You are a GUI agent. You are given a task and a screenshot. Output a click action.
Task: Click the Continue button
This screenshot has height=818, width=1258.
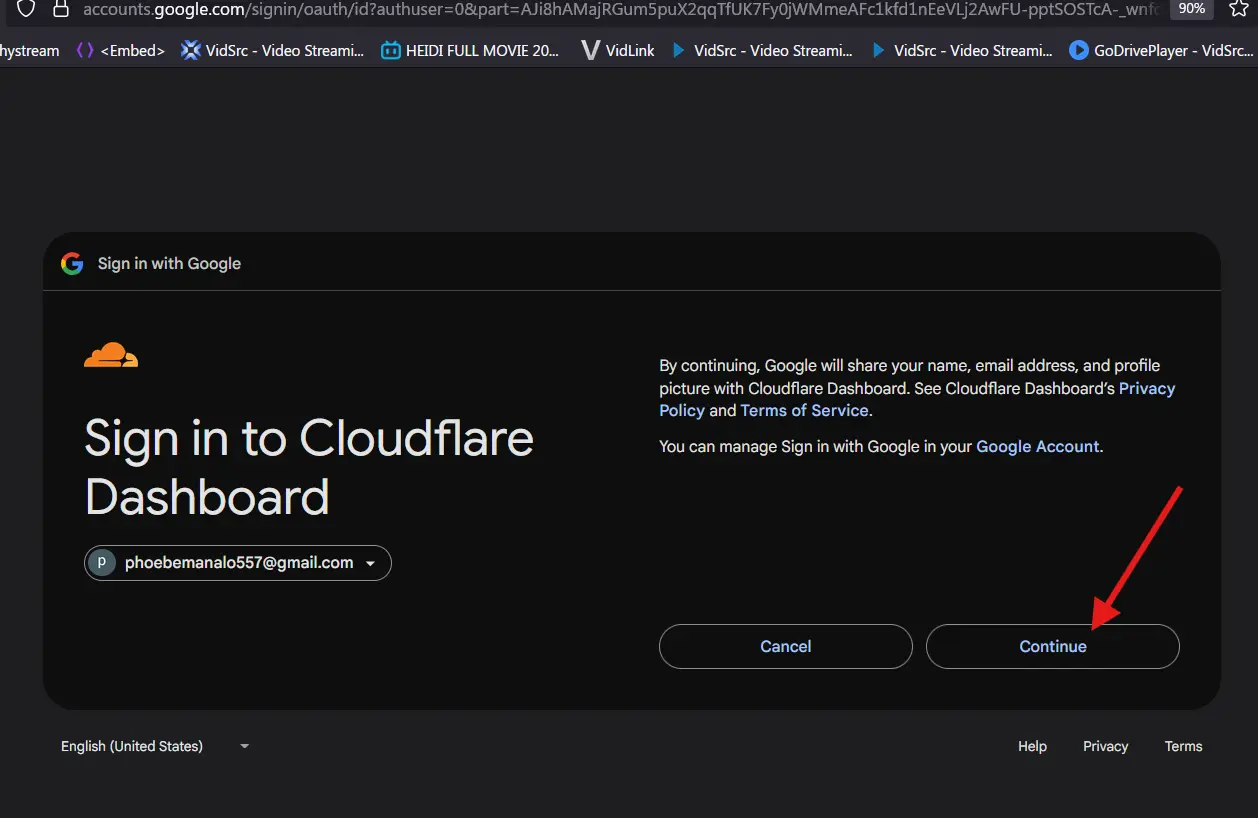pyautogui.click(x=1052, y=646)
